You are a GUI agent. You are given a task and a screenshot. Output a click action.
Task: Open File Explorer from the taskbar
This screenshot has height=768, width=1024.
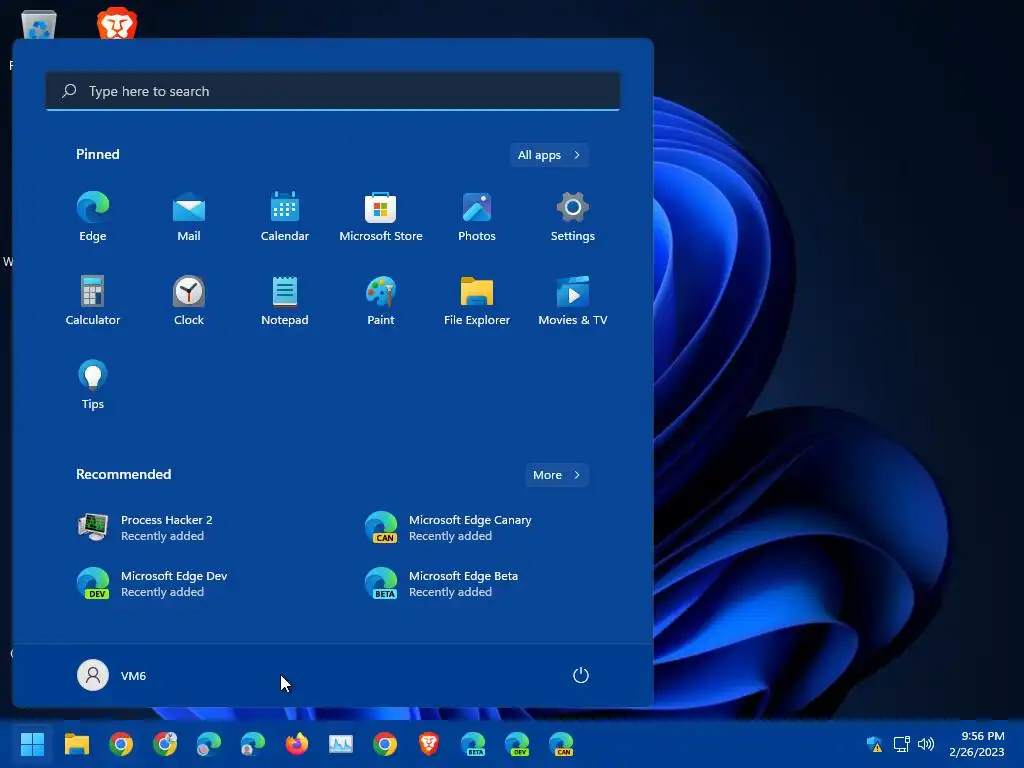pyautogui.click(x=76, y=744)
